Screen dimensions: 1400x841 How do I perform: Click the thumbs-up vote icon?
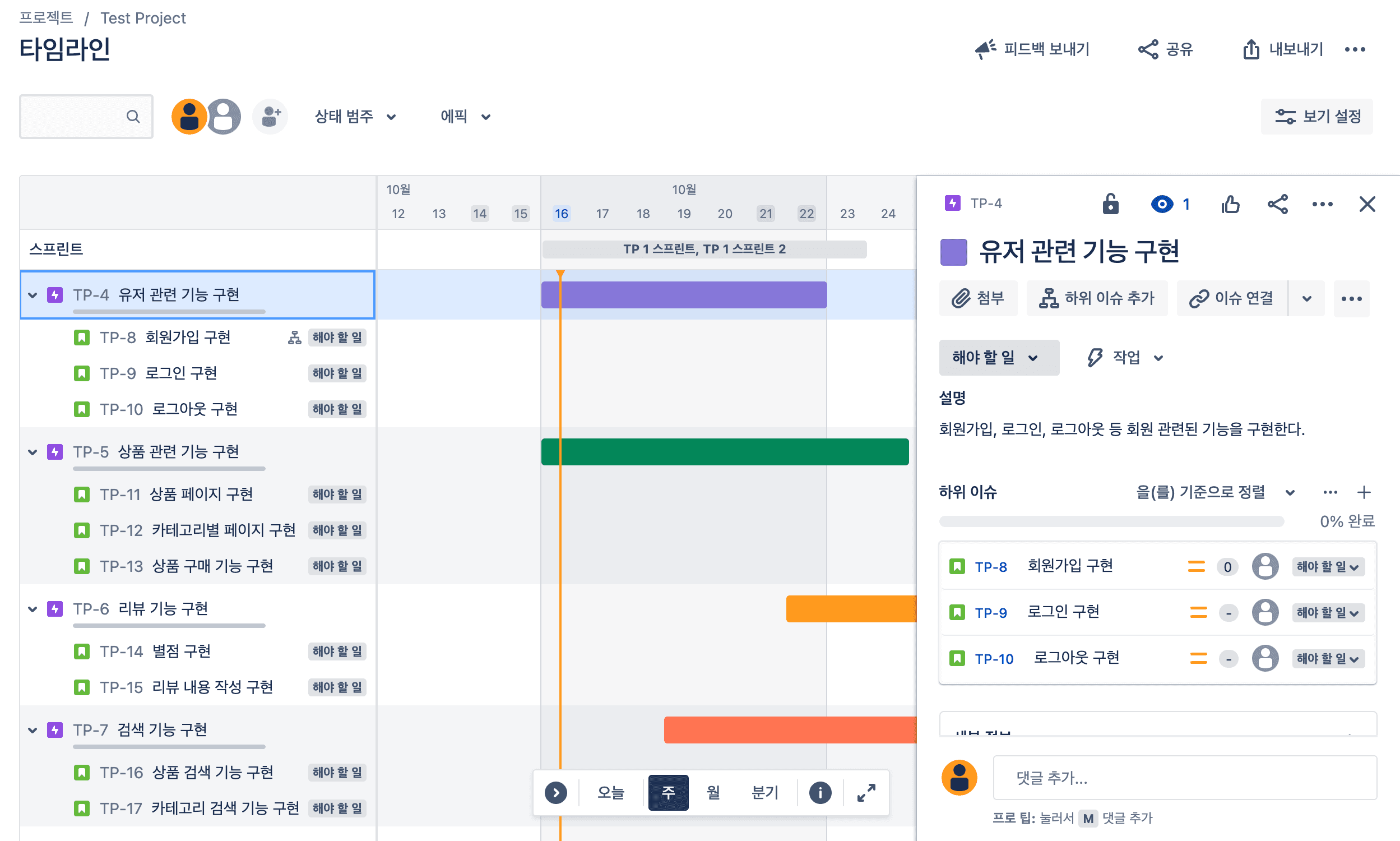[x=1230, y=204]
